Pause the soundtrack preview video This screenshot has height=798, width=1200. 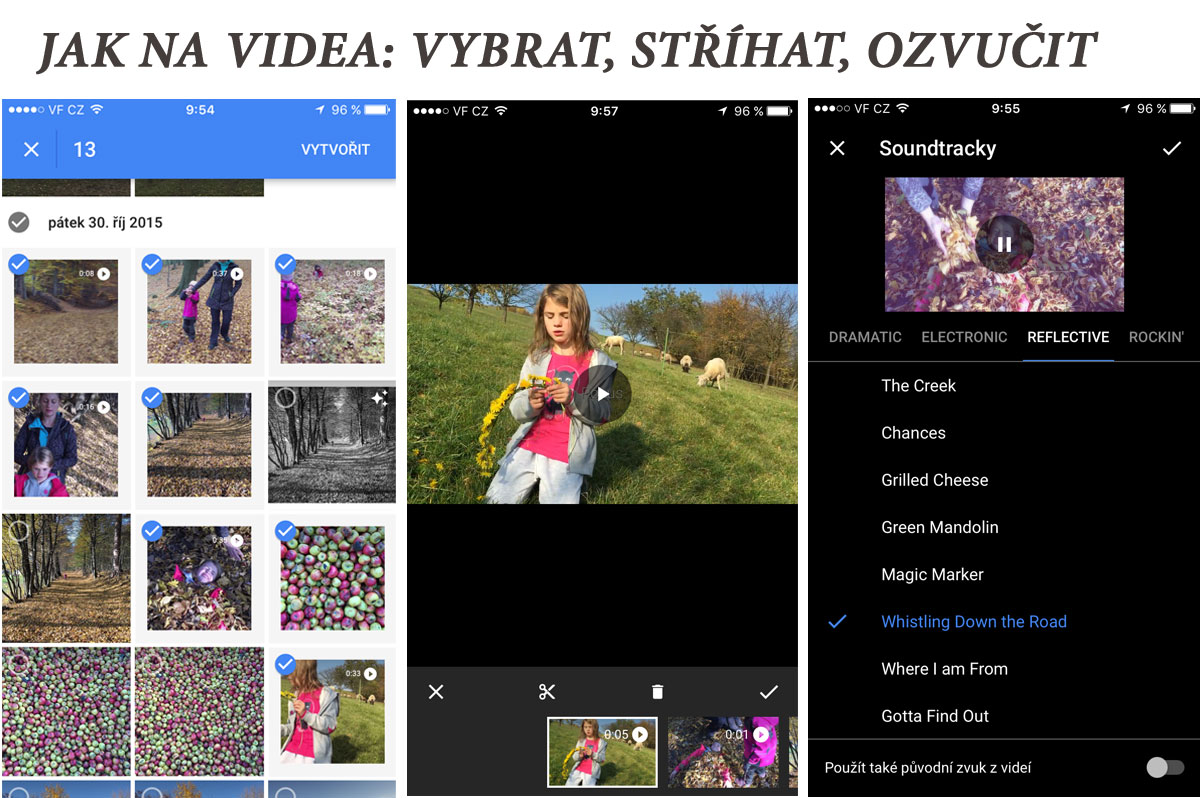pos(1004,244)
